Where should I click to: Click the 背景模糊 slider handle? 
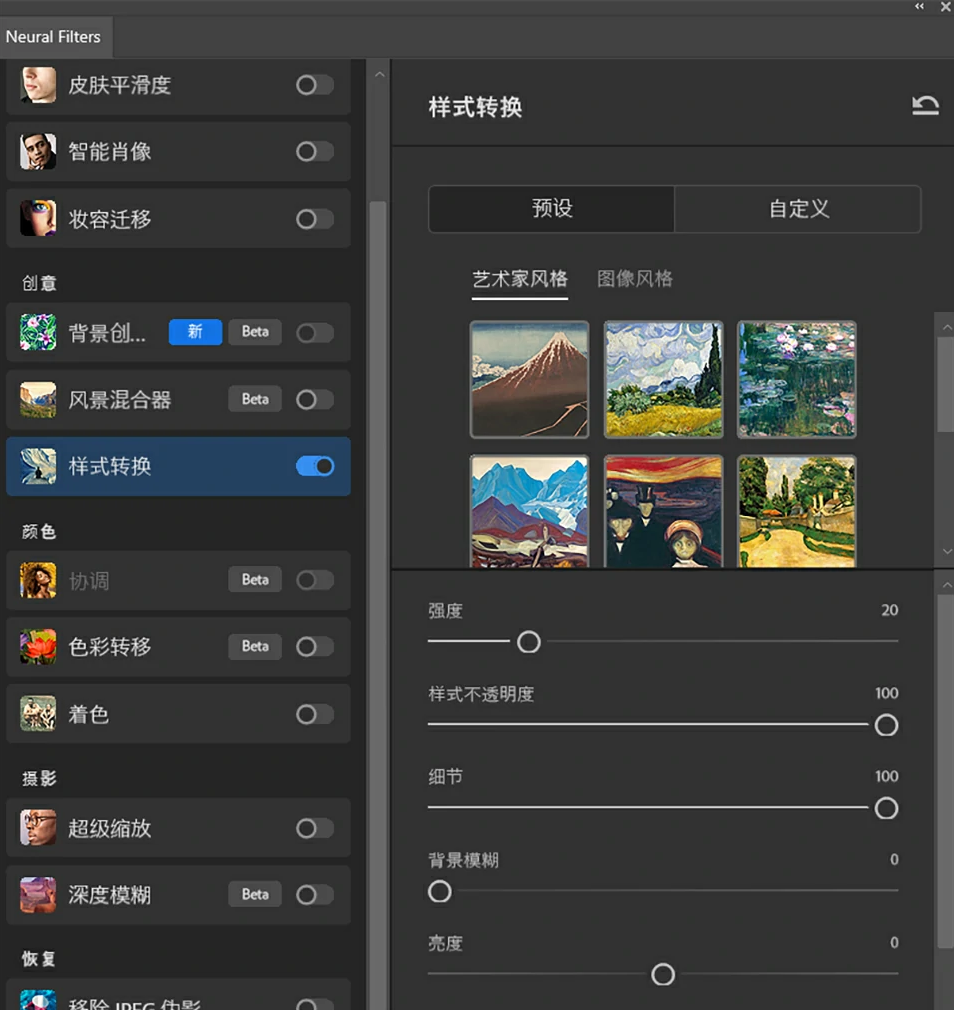point(439,891)
